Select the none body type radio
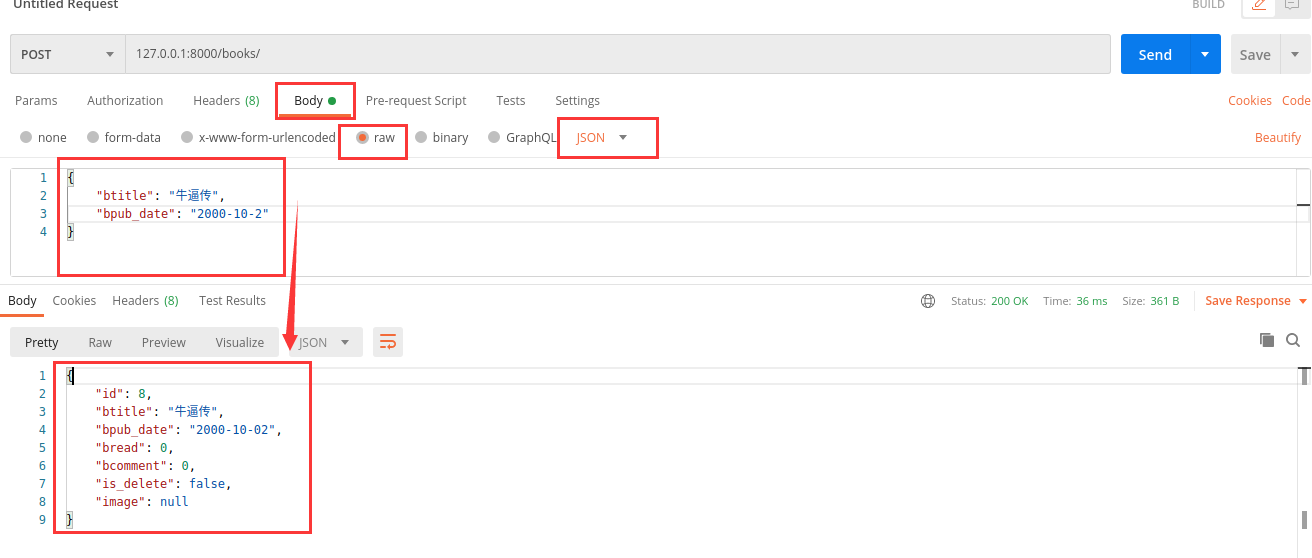The height and width of the screenshot is (558, 1312). pyautogui.click(x=26, y=138)
